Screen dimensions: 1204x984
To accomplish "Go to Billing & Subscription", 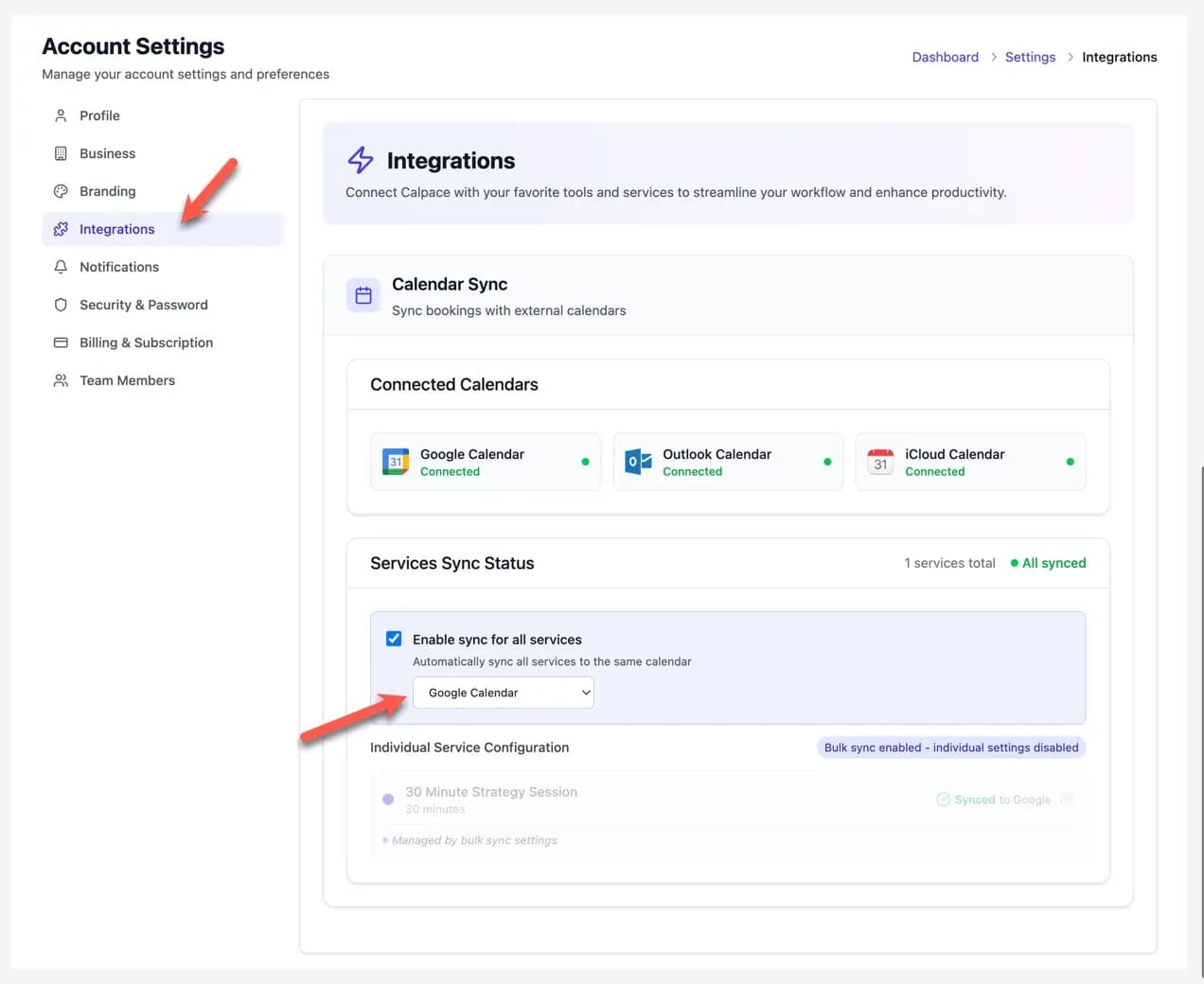I will click(163, 343).
